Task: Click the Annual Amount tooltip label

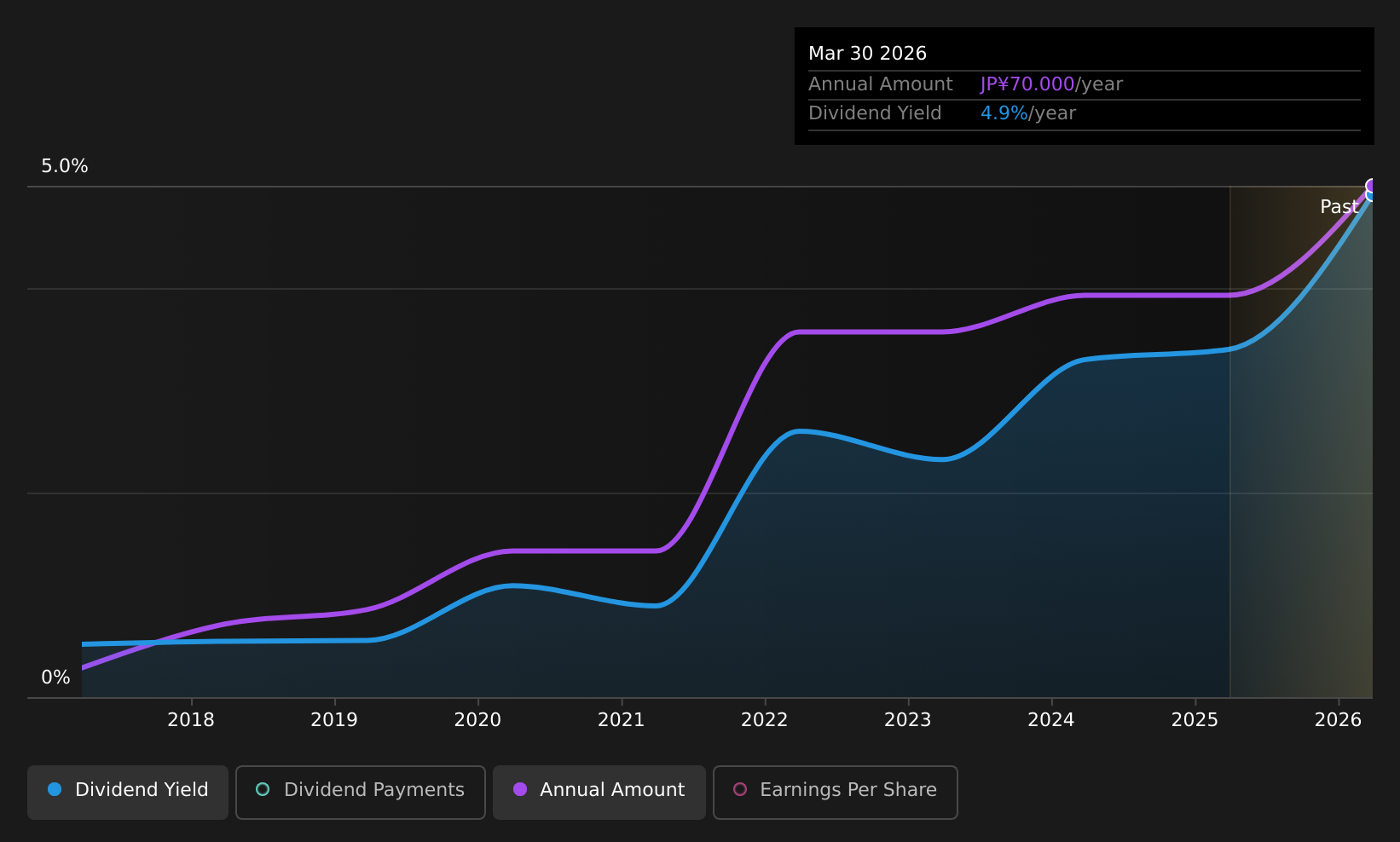Action: point(881,84)
